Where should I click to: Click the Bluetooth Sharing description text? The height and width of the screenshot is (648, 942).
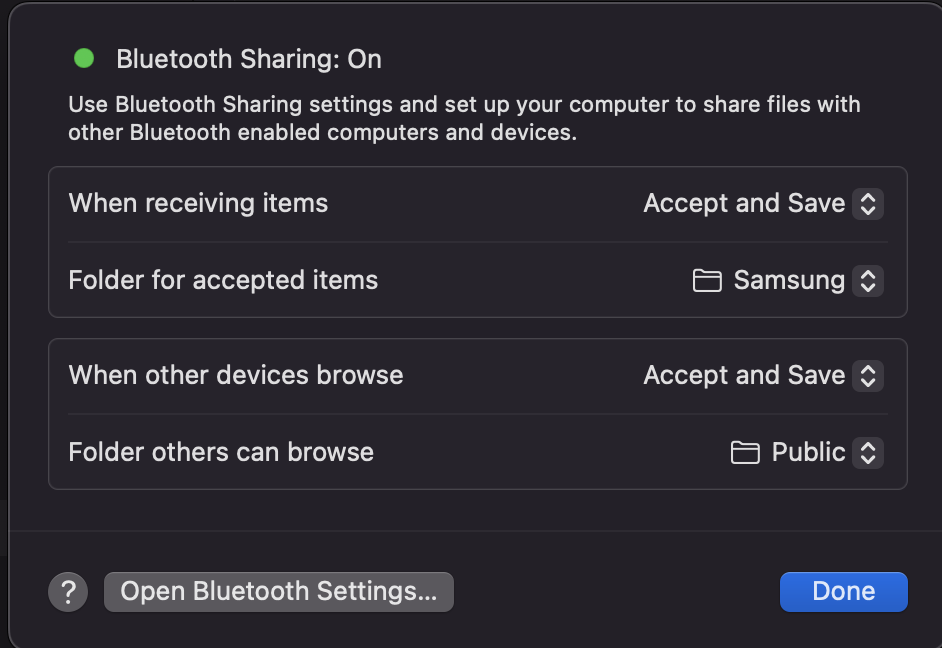[x=464, y=118]
